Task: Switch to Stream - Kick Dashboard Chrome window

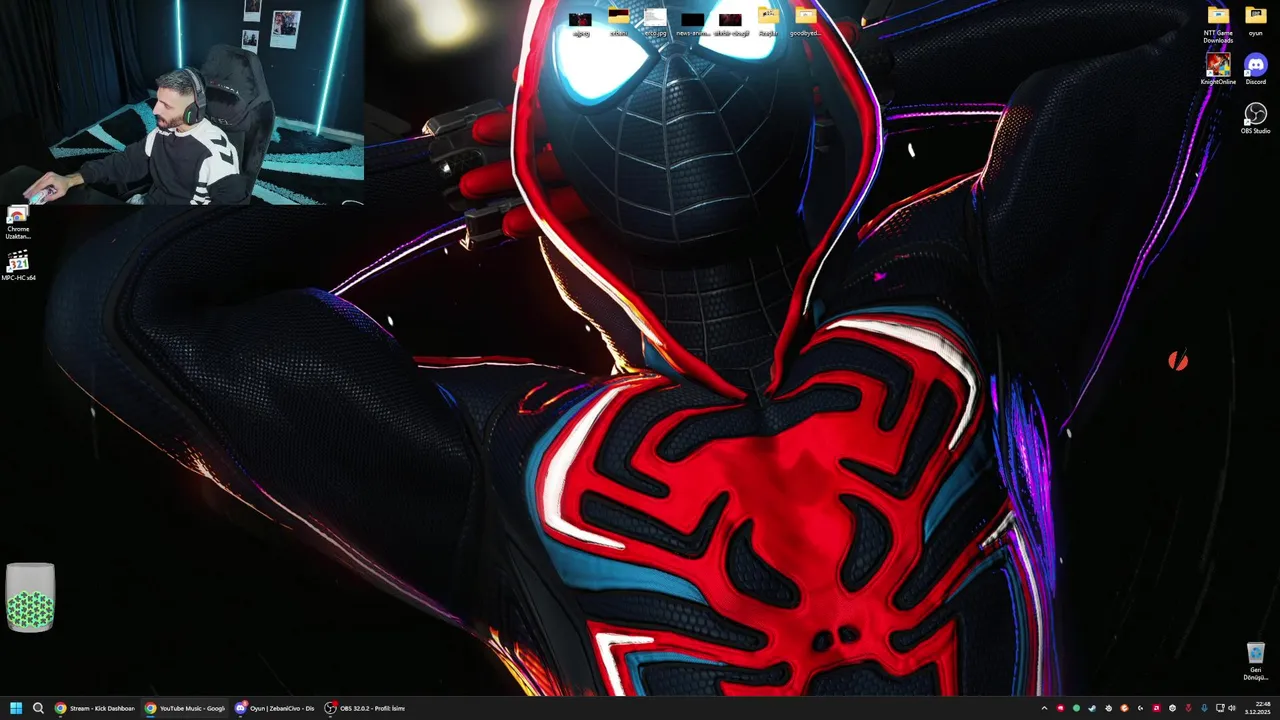Action: [x=95, y=708]
